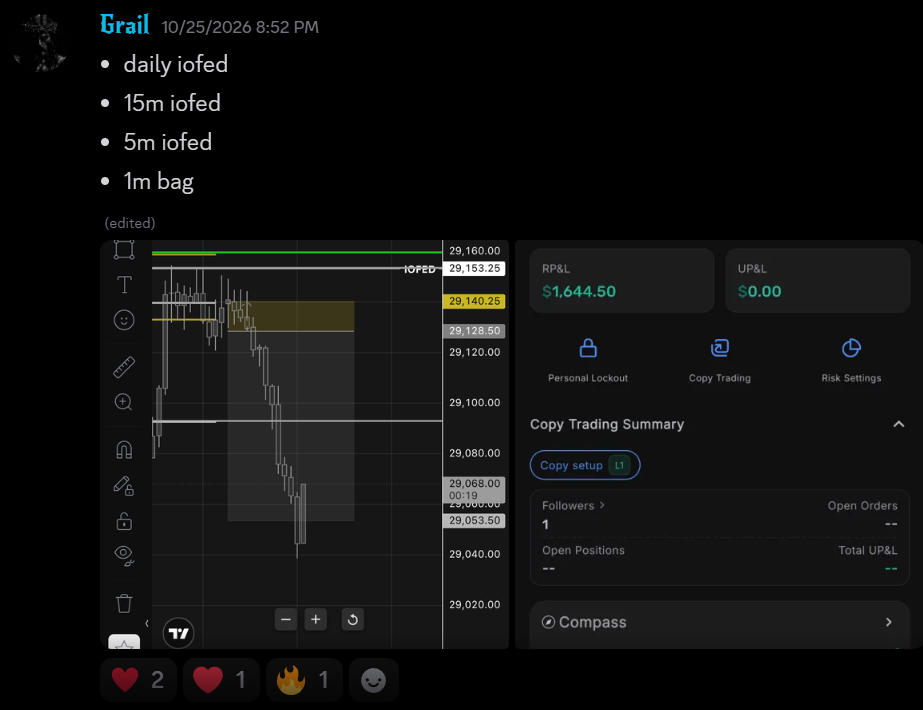Select the ruler measure tool
923x710 pixels.
[x=124, y=367]
